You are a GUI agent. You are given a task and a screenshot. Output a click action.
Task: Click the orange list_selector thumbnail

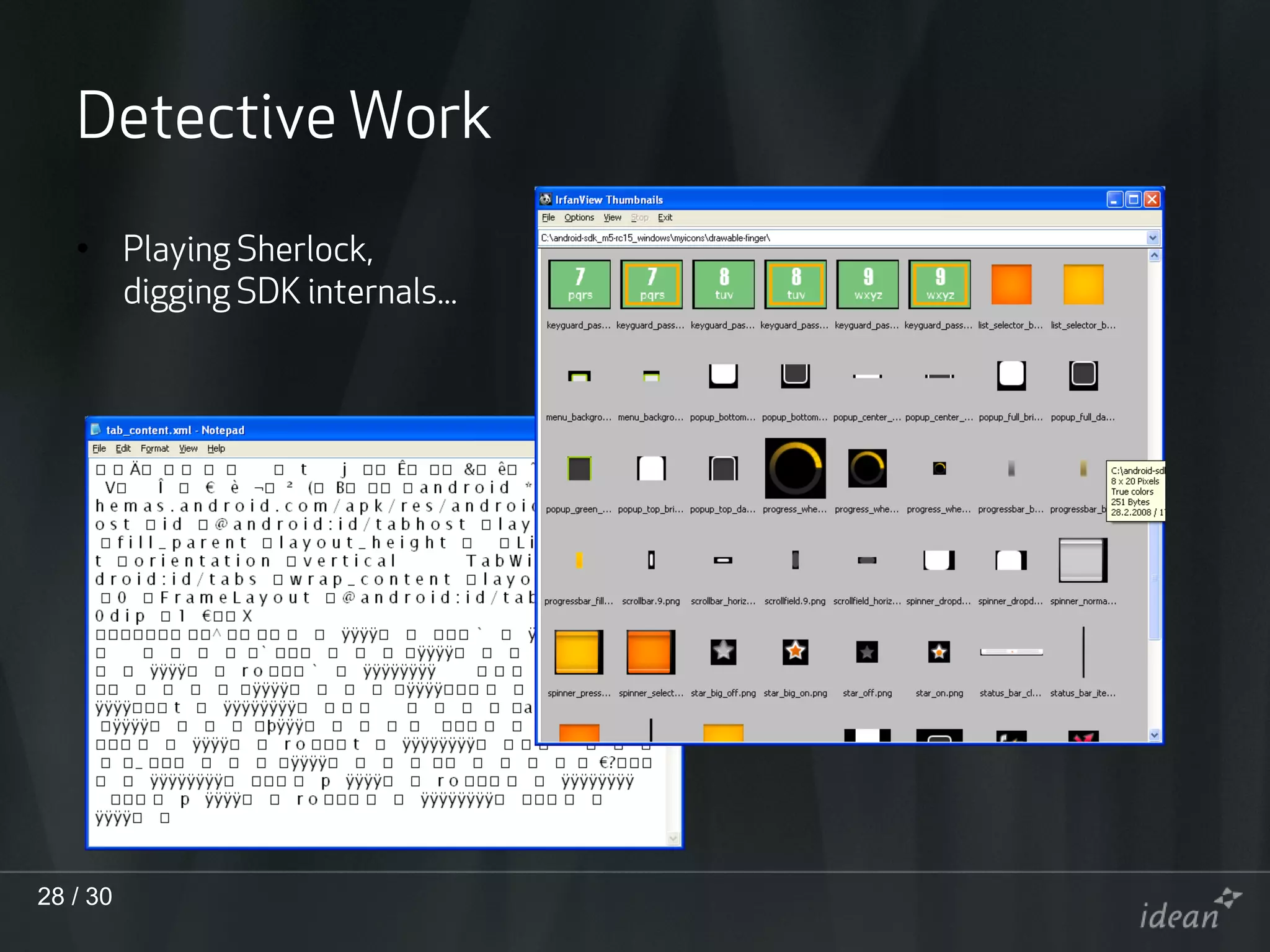1011,284
